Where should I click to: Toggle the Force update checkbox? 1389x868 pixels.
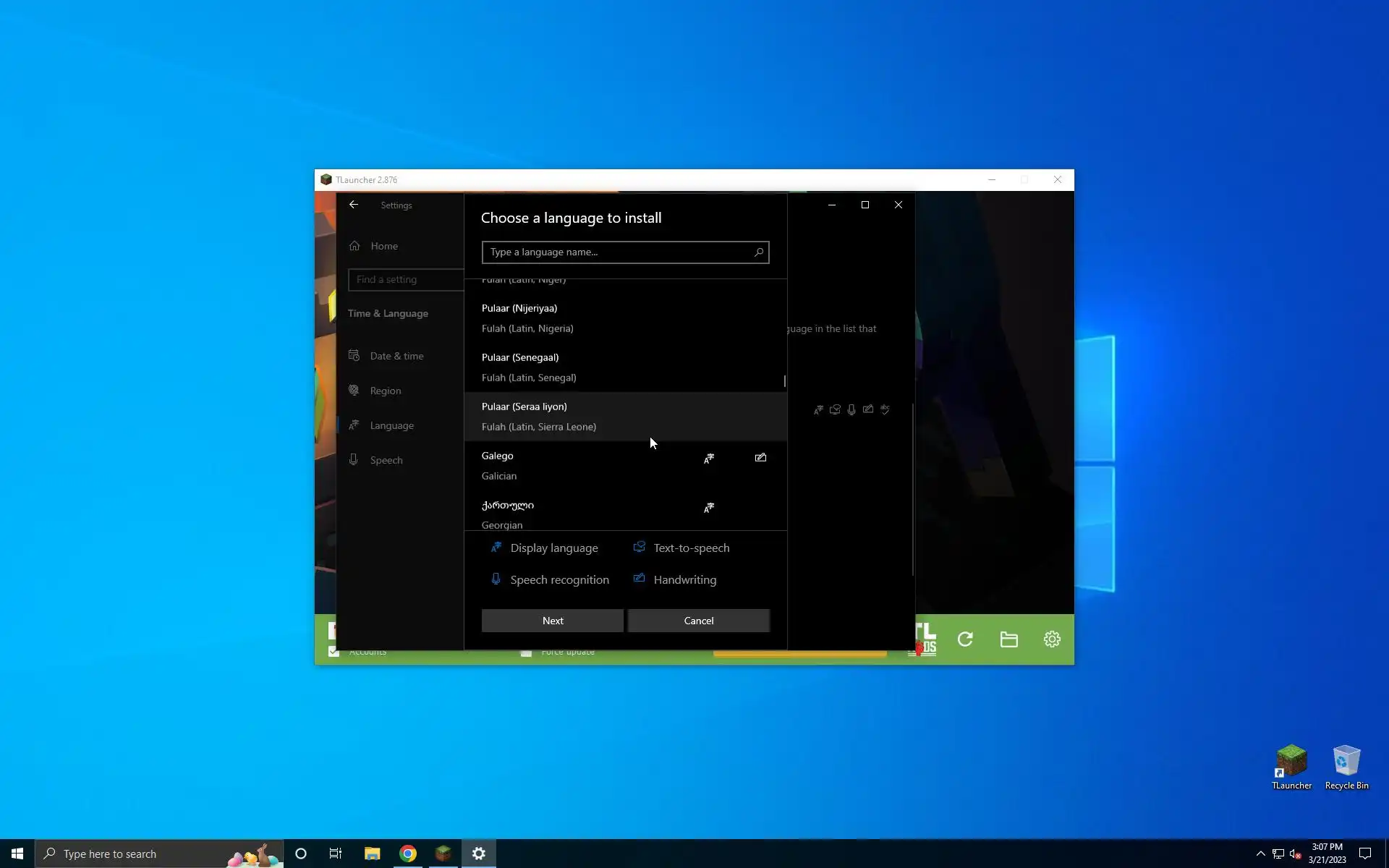[526, 652]
